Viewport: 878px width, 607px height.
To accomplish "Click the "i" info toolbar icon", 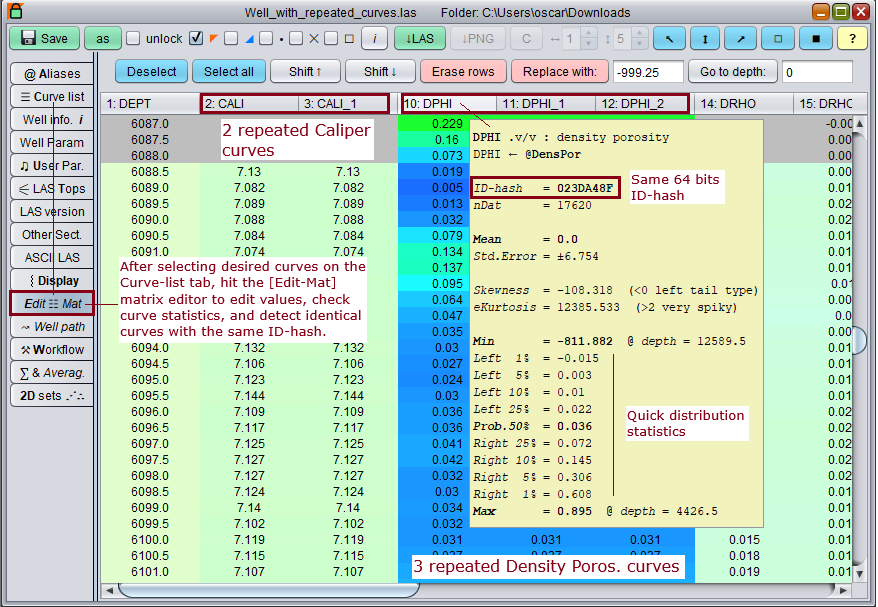I will point(375,38).
